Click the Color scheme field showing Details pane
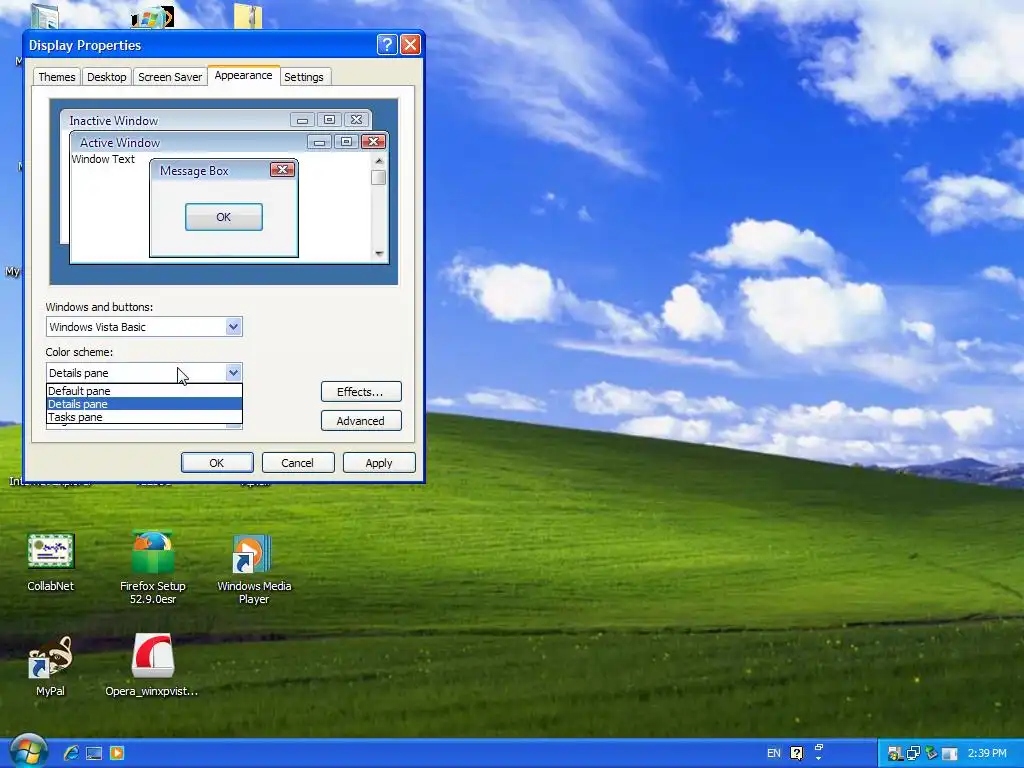Image resolution: width=1024 pixels, height=768 pixels. [144, 372]
